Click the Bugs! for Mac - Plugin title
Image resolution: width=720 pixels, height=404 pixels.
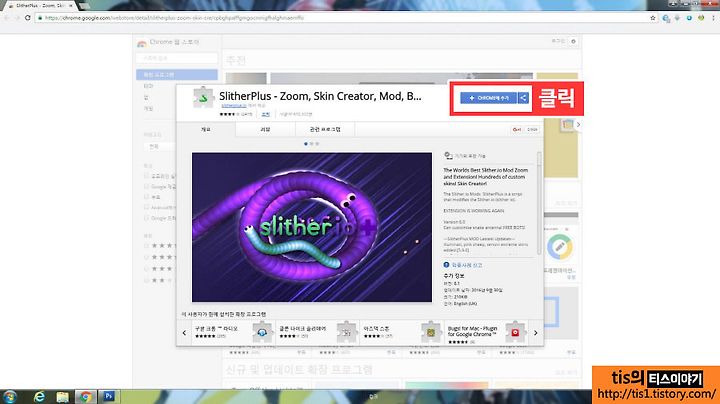(472, 331)
